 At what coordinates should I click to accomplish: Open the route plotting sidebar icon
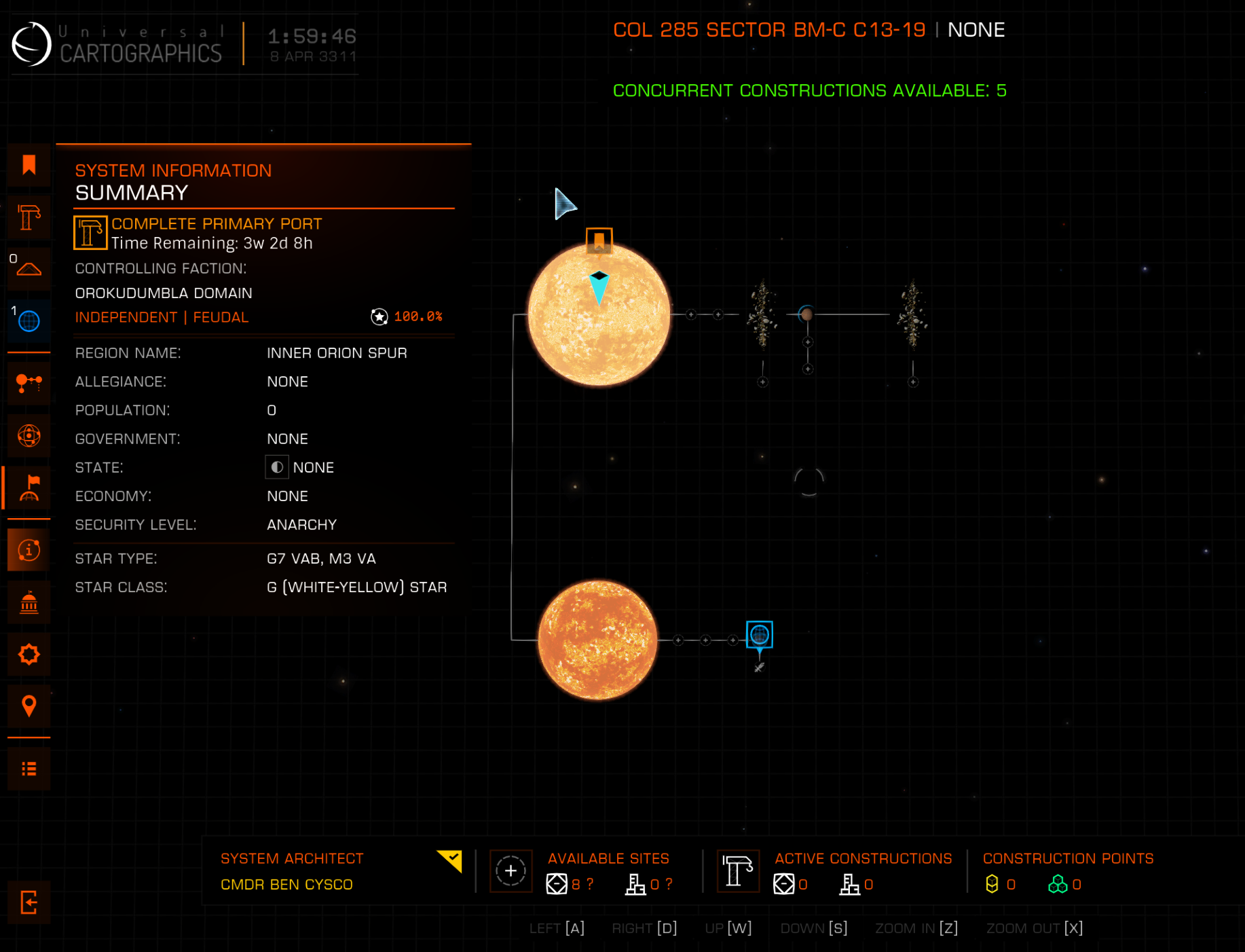[x=29, y=383]
